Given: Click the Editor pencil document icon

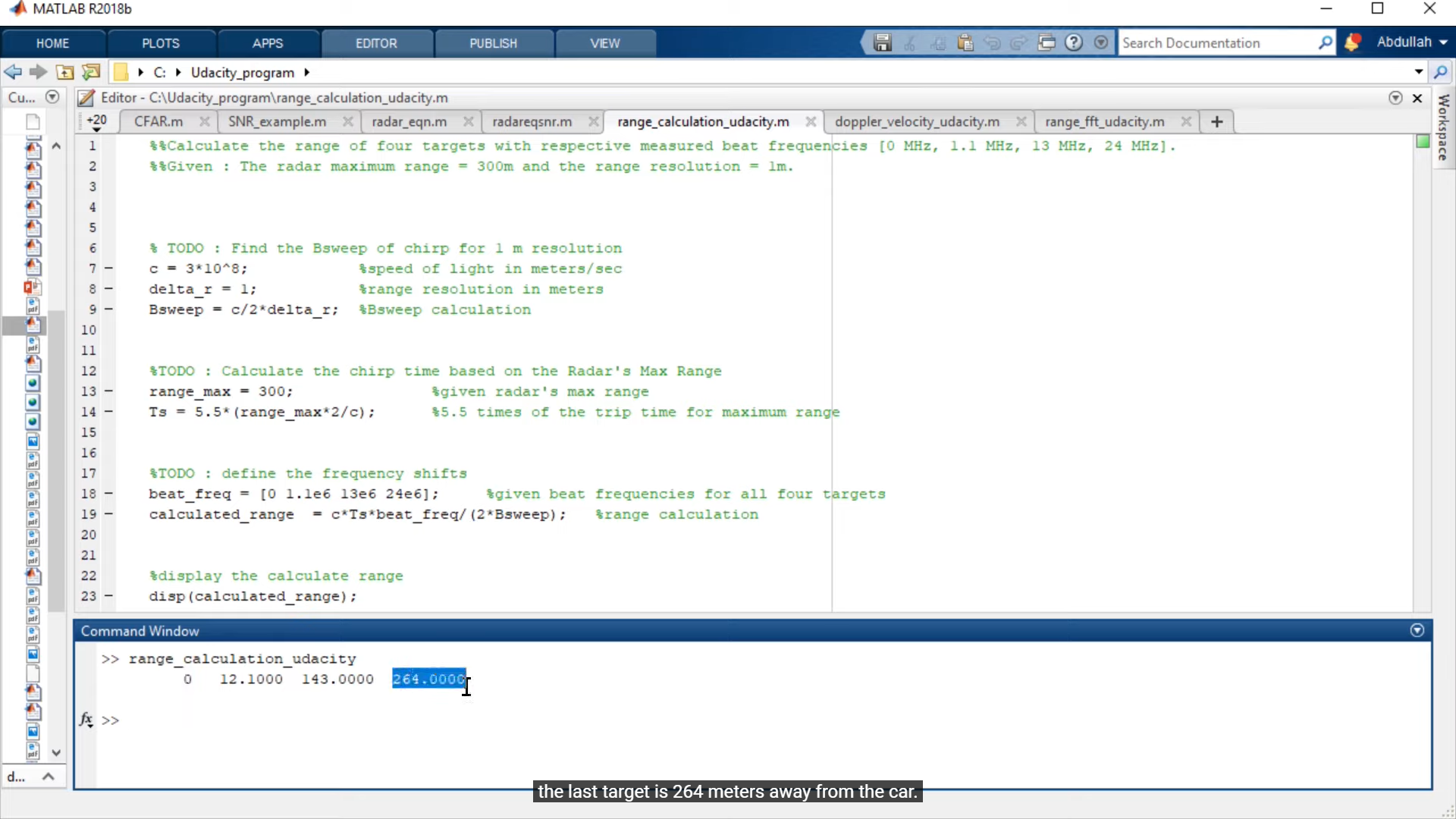Looking at the screenshot, I should (86, 98).
